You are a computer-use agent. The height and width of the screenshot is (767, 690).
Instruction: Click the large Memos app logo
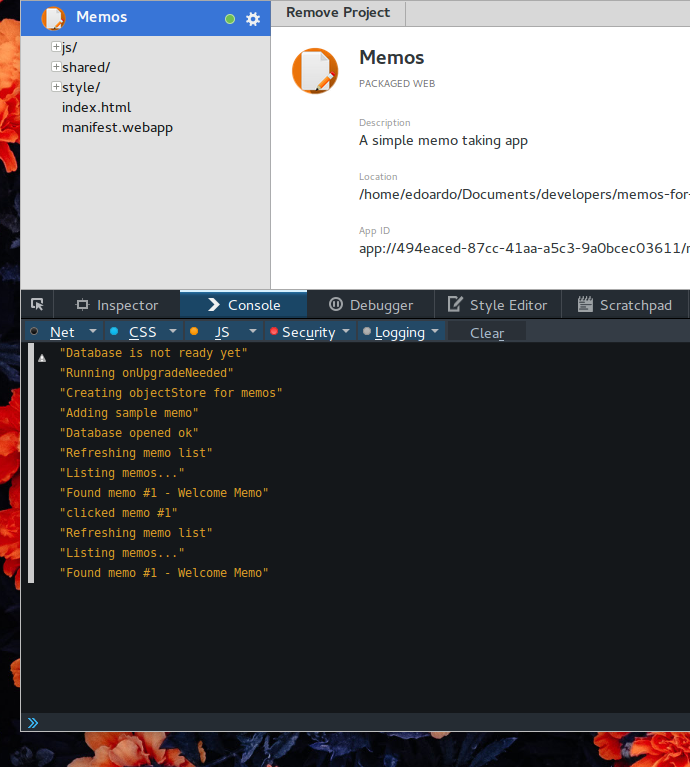[x=315, y=71]
